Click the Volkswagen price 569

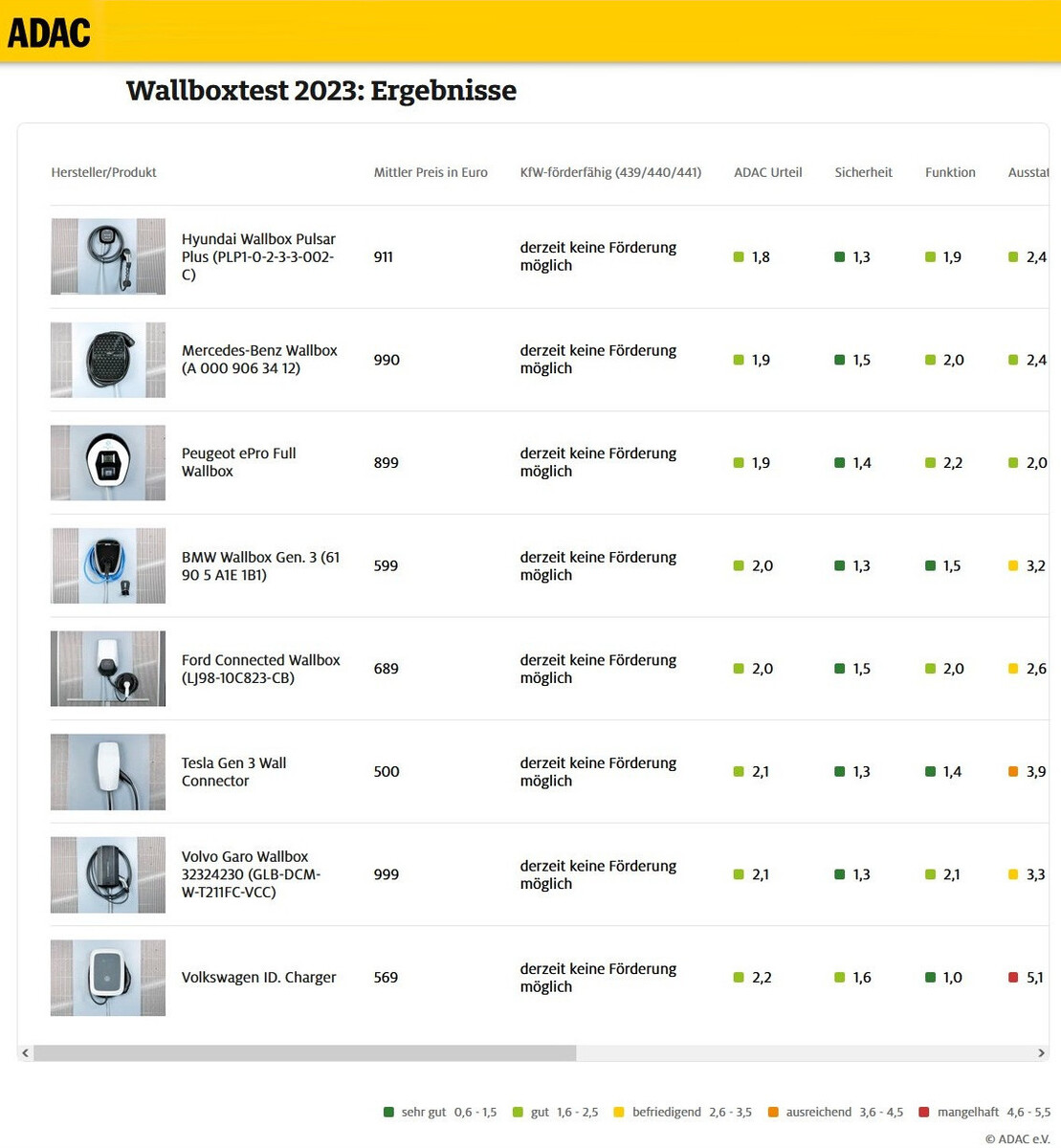[387, 978]
